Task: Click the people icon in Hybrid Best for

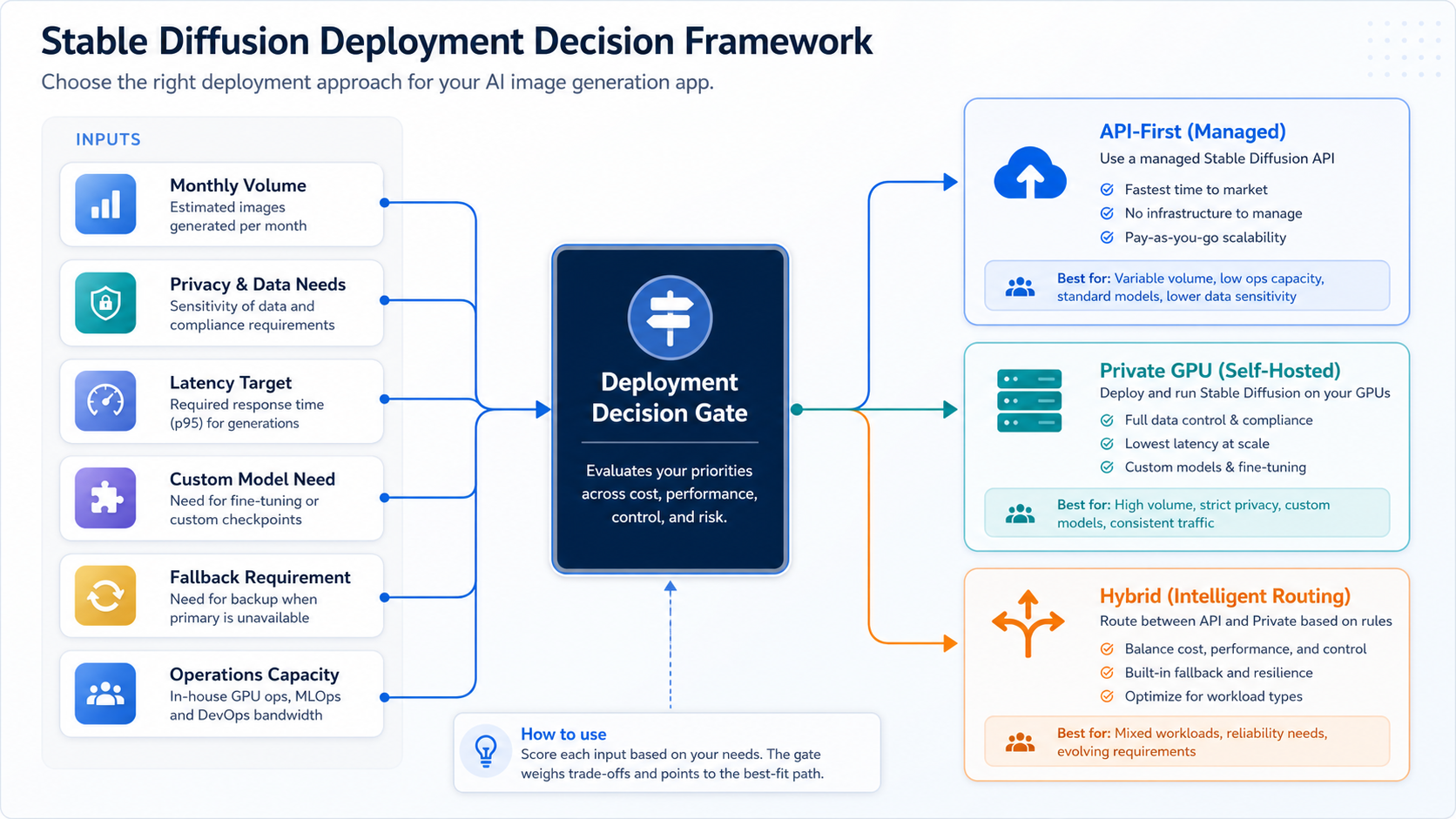Action: pos(1020,742)
